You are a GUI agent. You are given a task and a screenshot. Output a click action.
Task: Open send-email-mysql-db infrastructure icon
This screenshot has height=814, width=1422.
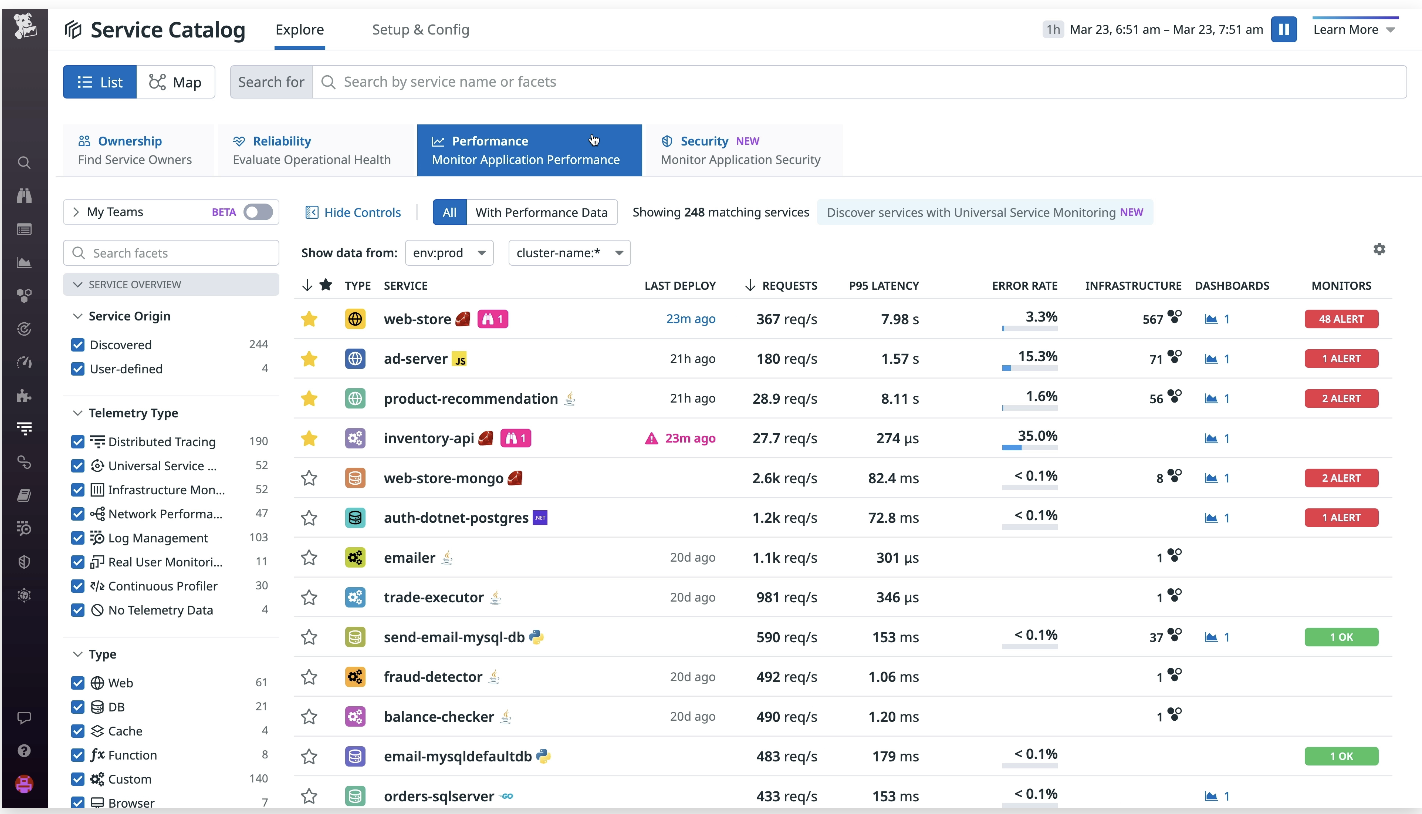(1174, 635)
